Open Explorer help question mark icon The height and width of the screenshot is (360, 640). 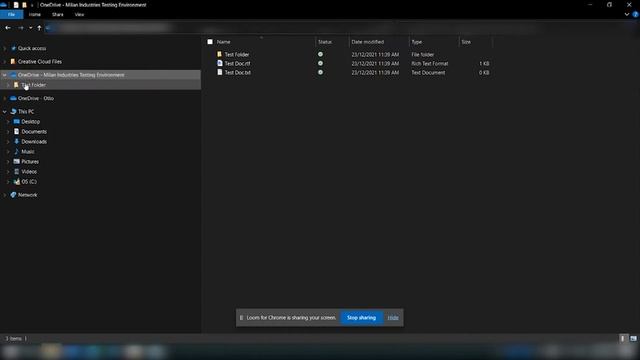point(635,14)
